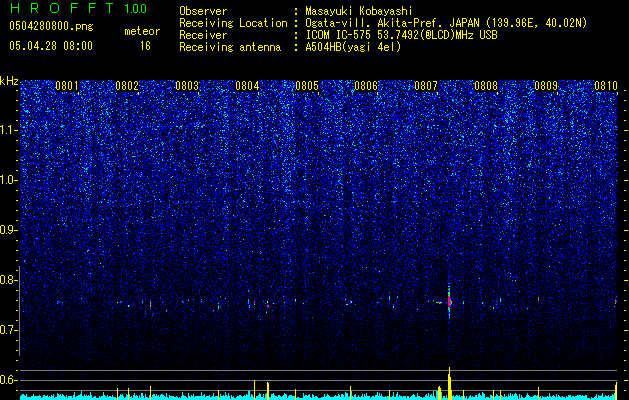
Task: Click the observer name Masayuki Kobayashi
Action: point(359,11)
